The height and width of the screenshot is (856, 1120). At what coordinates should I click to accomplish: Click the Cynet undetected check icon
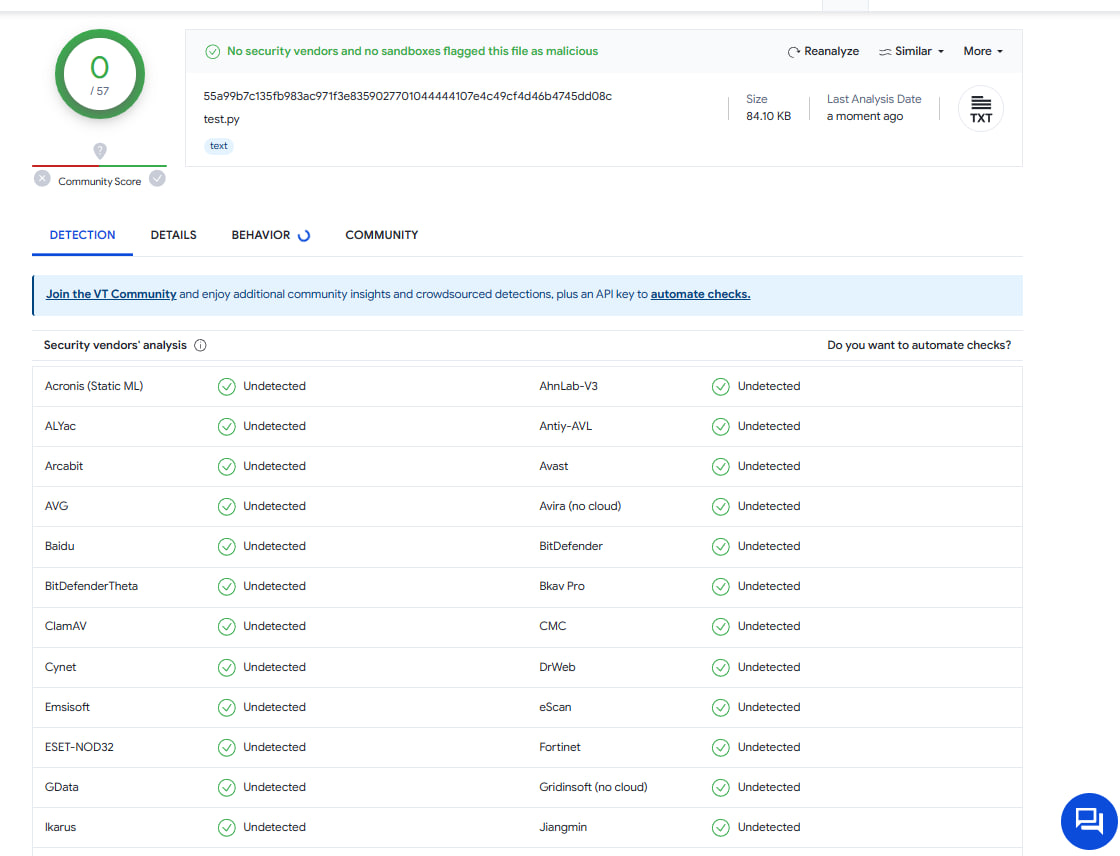(x=226, y=667)
